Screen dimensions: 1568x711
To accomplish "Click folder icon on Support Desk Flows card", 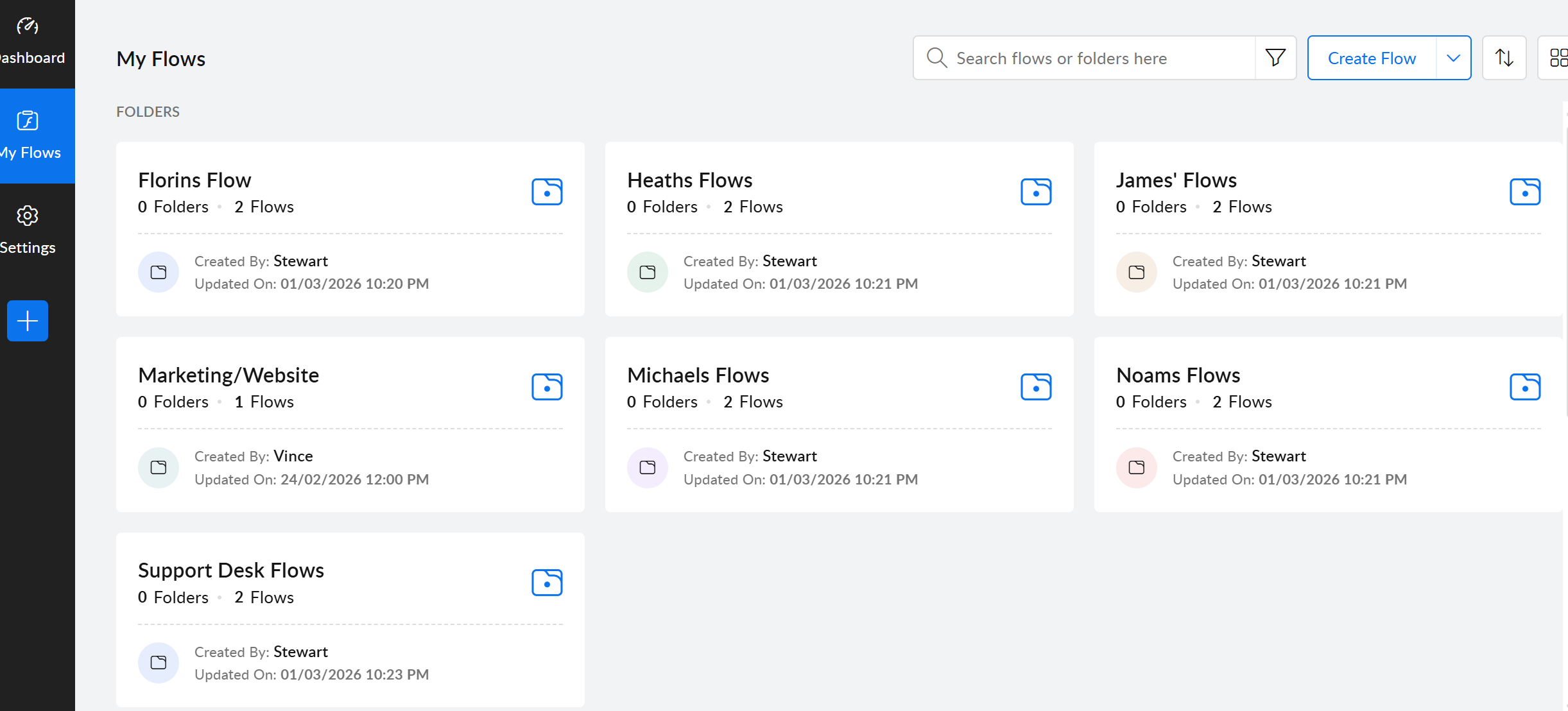I will point(547,583).
